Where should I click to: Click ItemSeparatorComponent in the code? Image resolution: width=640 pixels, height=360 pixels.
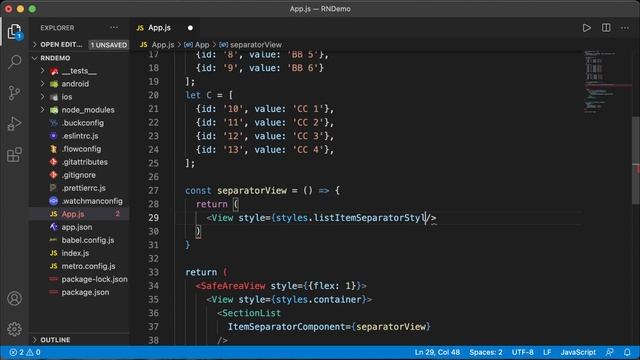point(286,327)
